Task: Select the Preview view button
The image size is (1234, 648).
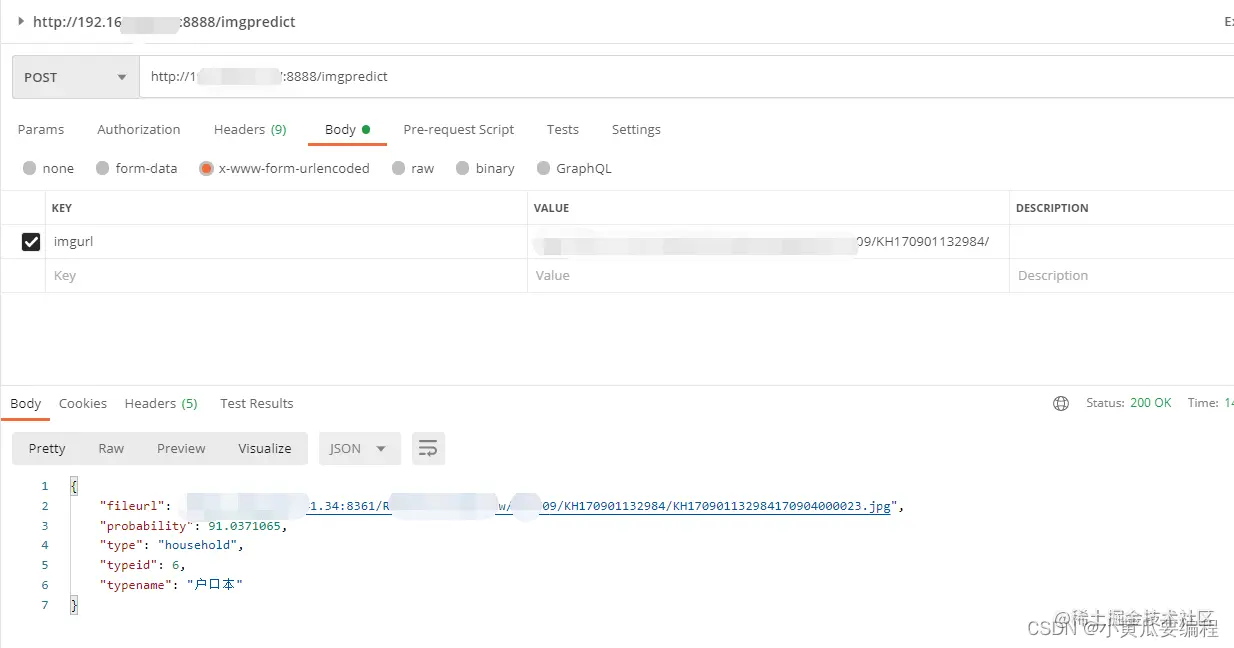Action: pos(181,449)
